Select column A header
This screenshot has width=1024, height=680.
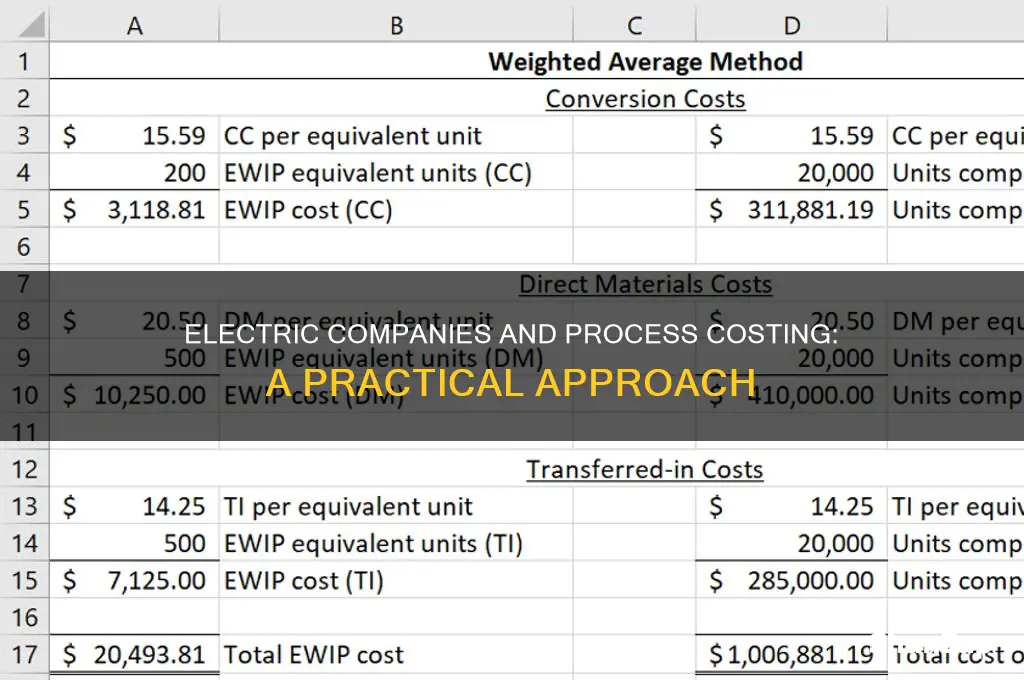(x=134, y=25)
